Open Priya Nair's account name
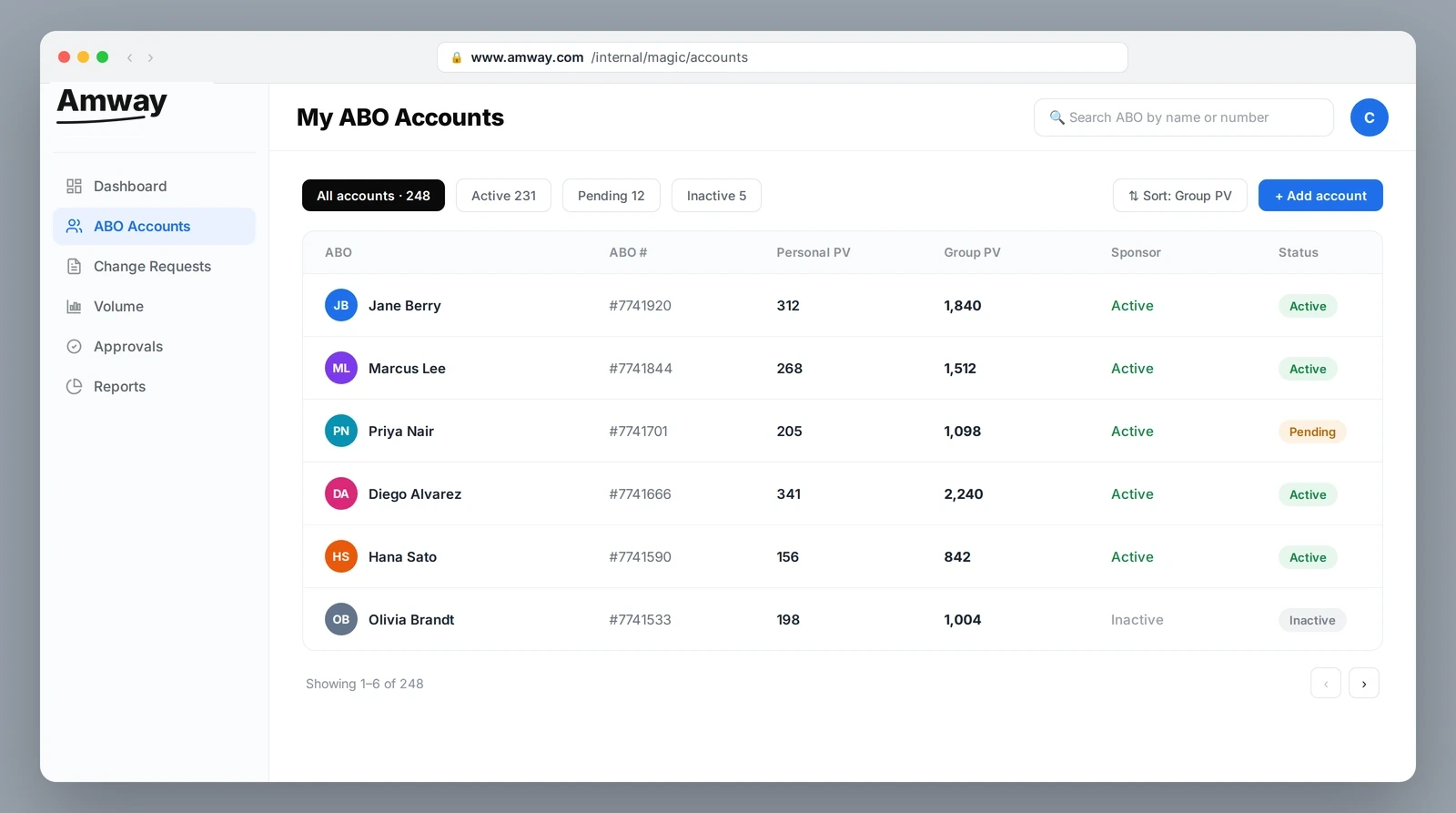Screen dimensions: 1456x813 coord(401,432)
